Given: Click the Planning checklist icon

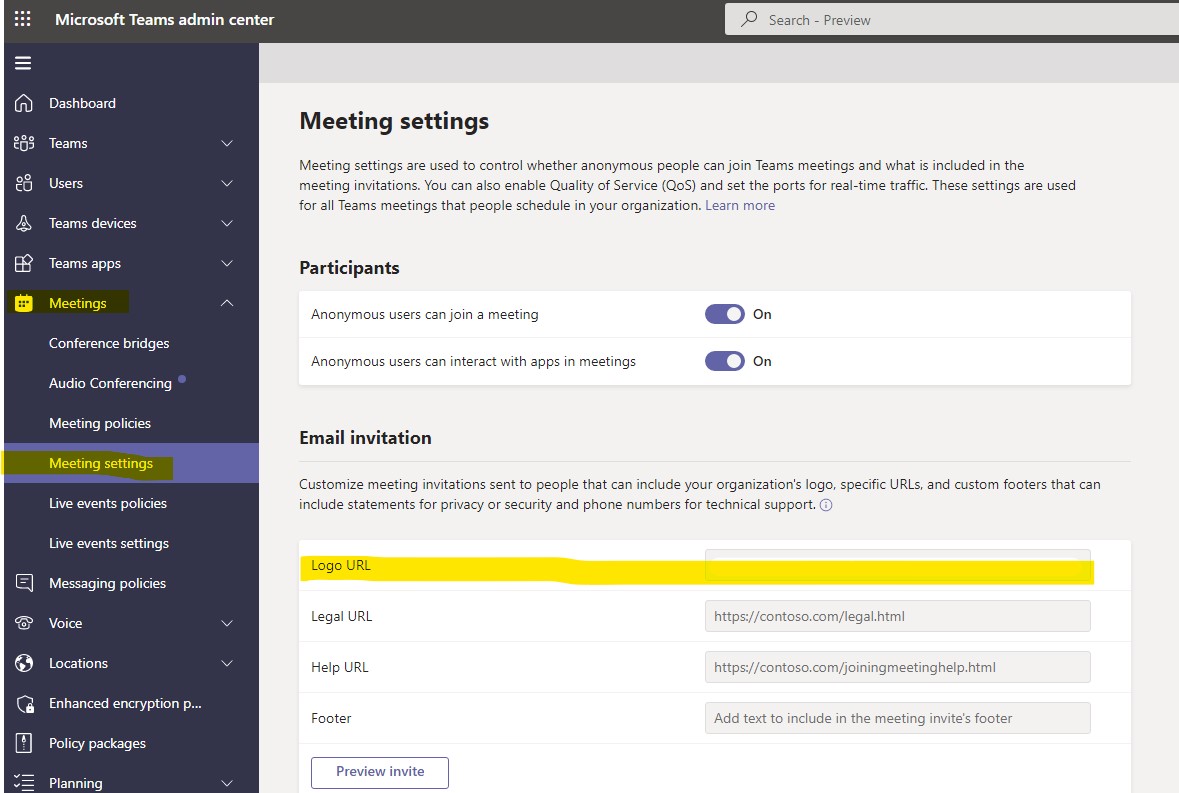Looking at the screenshot, I should click(x=24, y=782).
